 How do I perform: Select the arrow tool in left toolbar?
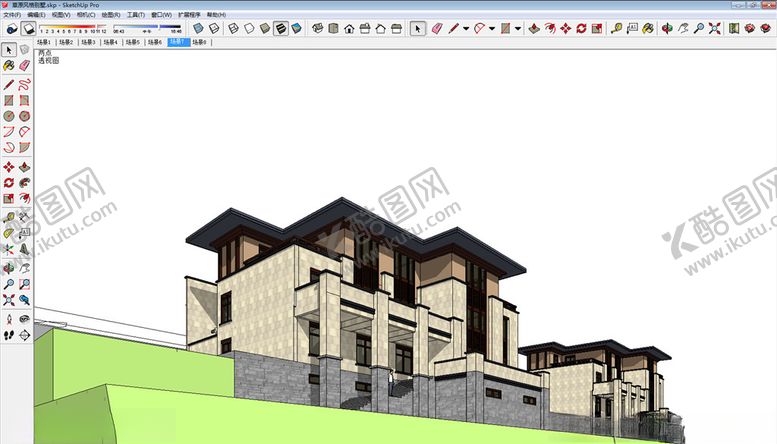point(9,49)
